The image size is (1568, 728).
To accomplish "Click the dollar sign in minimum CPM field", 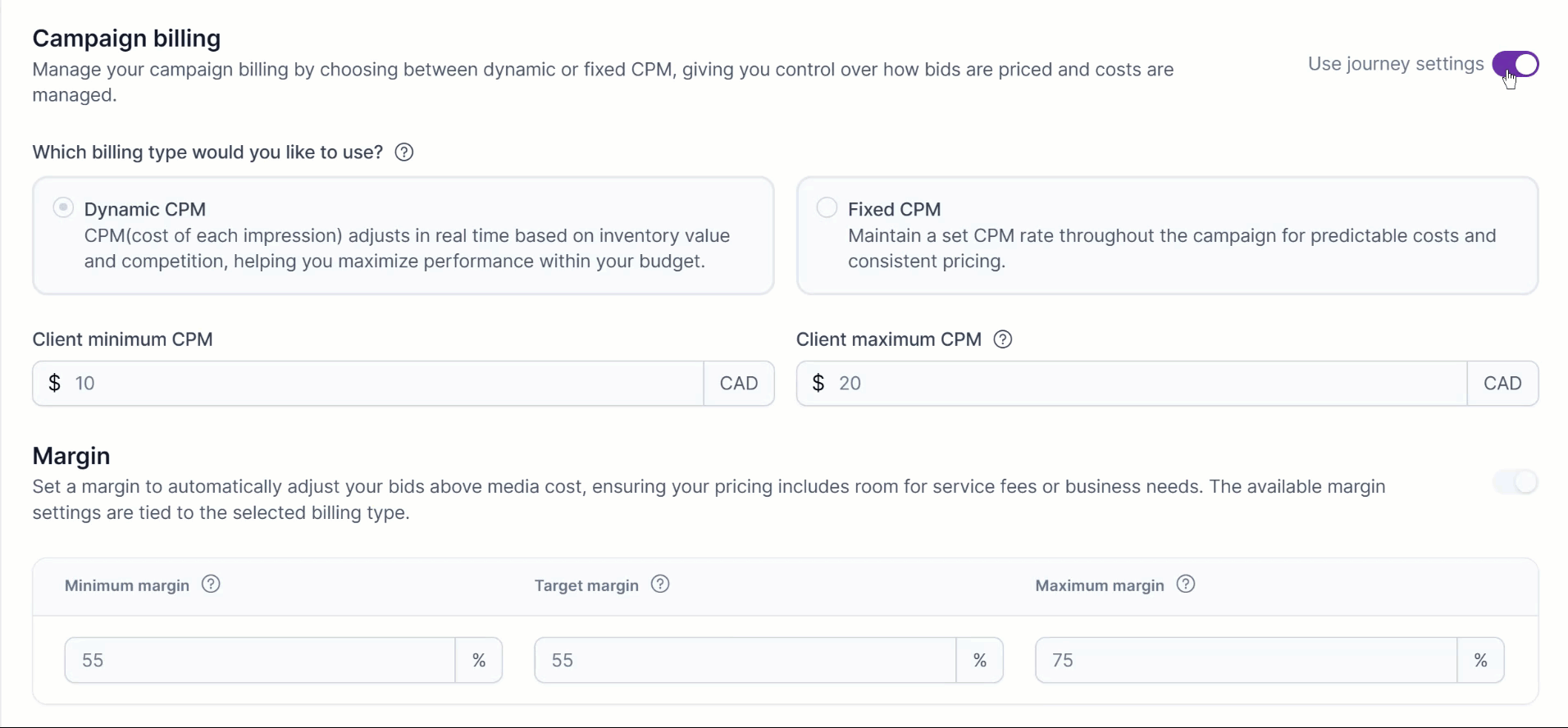I will (x=55, y=384).
